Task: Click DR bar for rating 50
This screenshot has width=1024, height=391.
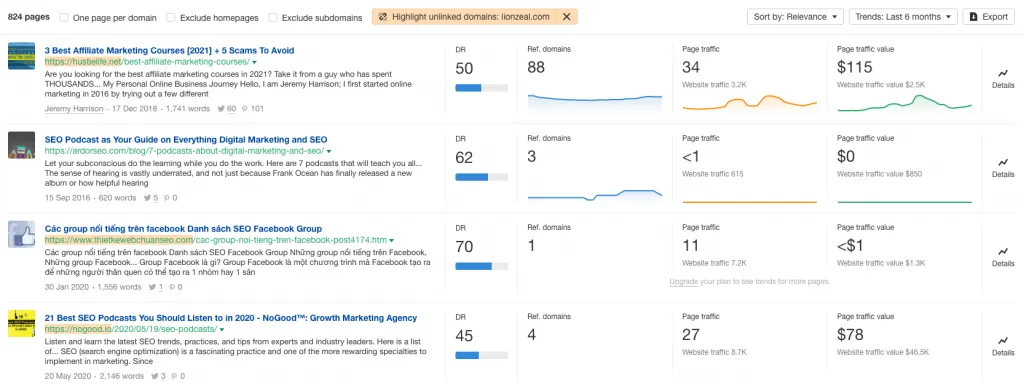Action: click(481, 88)
